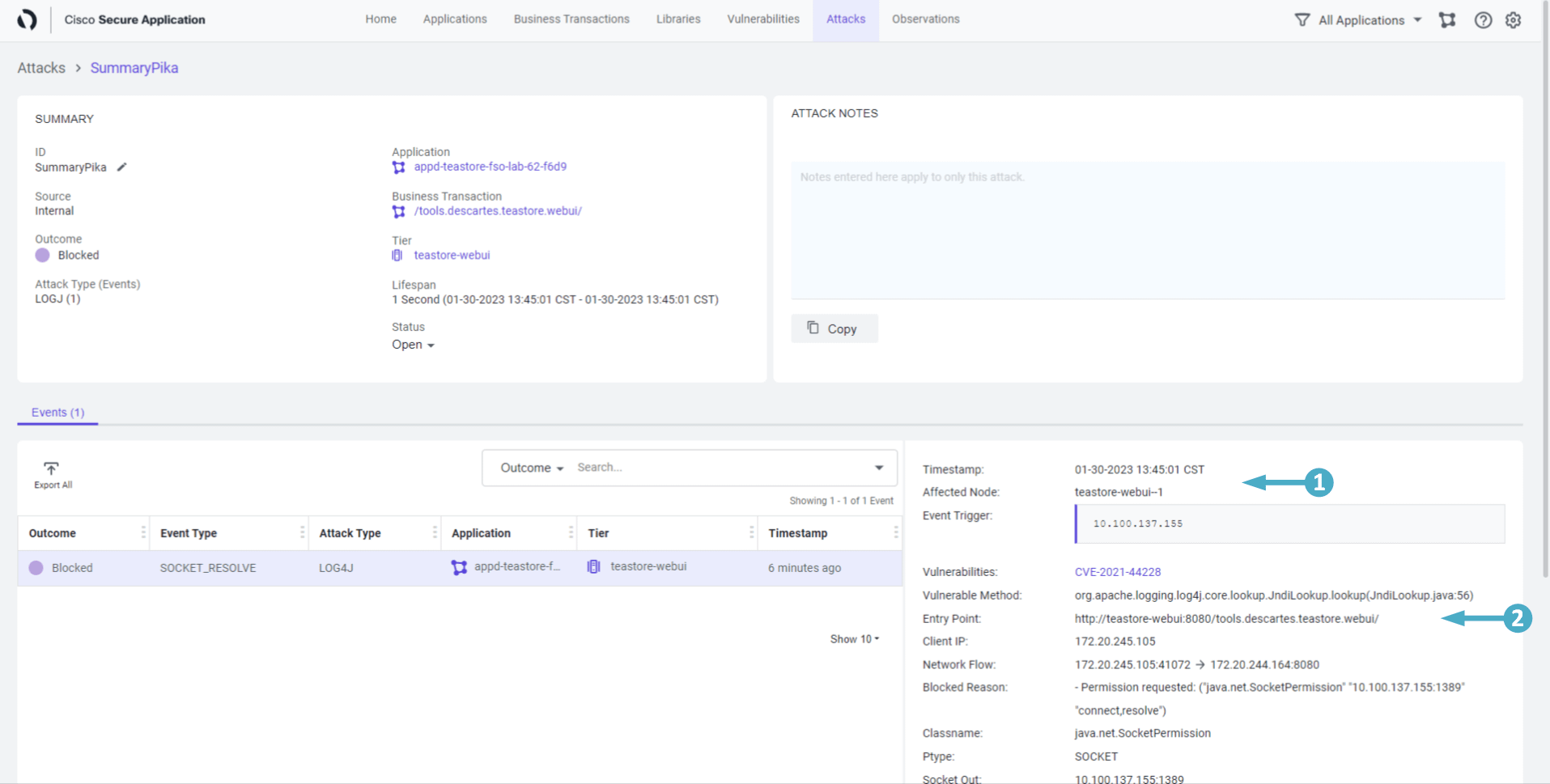1550x784 pixels.
Task: Open the Show 10 page size dropdown
Action: pos(854,639)
